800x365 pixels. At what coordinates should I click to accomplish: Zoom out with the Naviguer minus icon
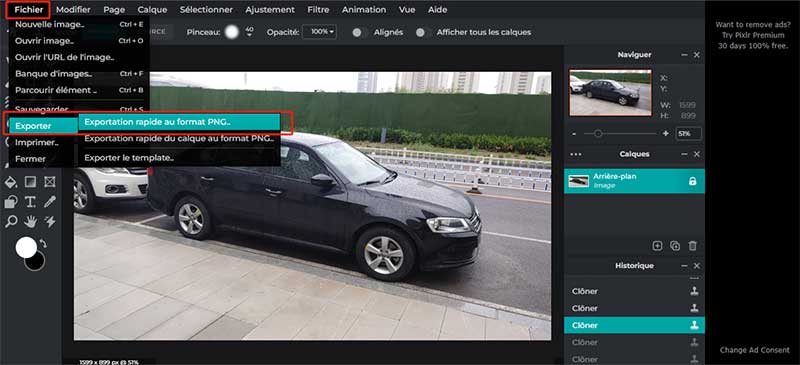click(x=574, y=134)
